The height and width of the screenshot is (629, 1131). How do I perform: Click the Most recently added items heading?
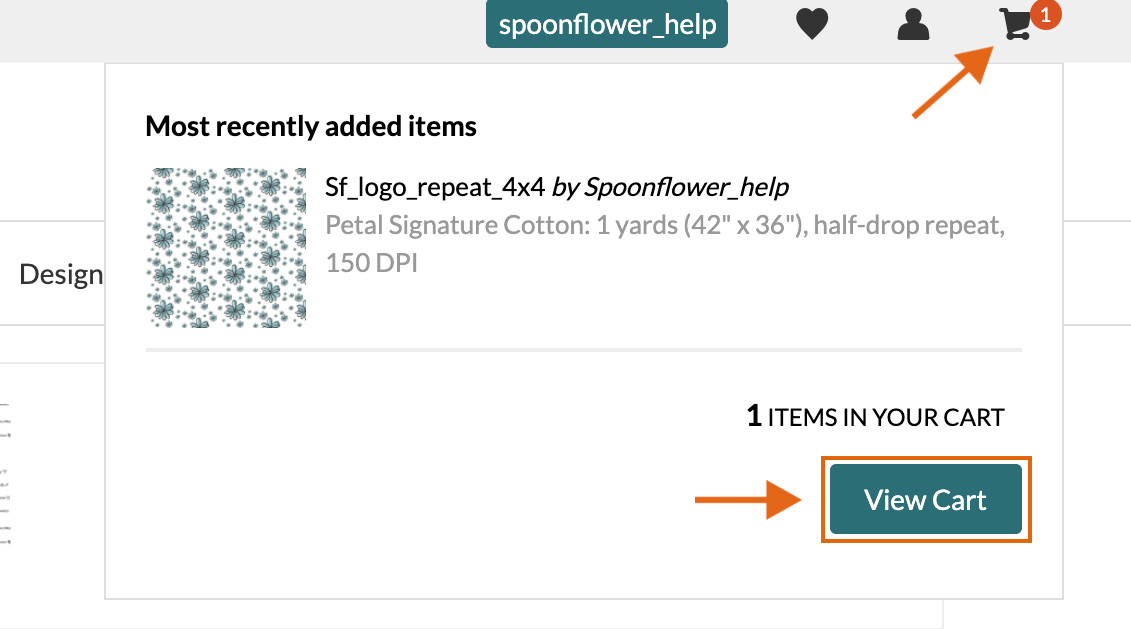point(311,126)
